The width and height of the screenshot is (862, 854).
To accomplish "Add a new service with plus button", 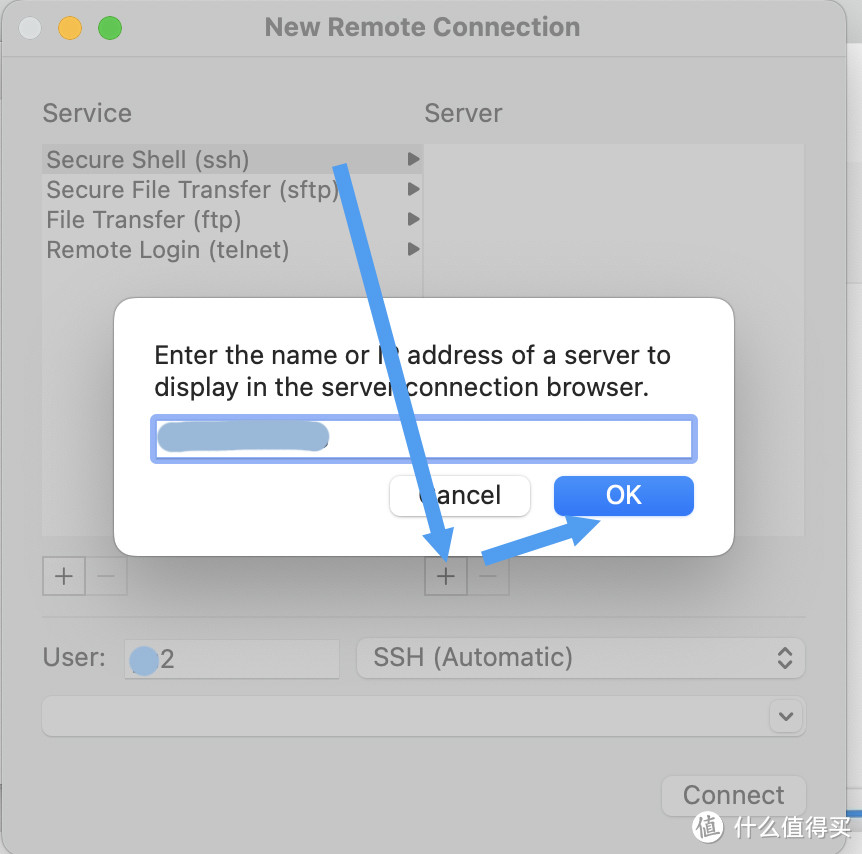I will pyautogui.click(x=64, y=576).
